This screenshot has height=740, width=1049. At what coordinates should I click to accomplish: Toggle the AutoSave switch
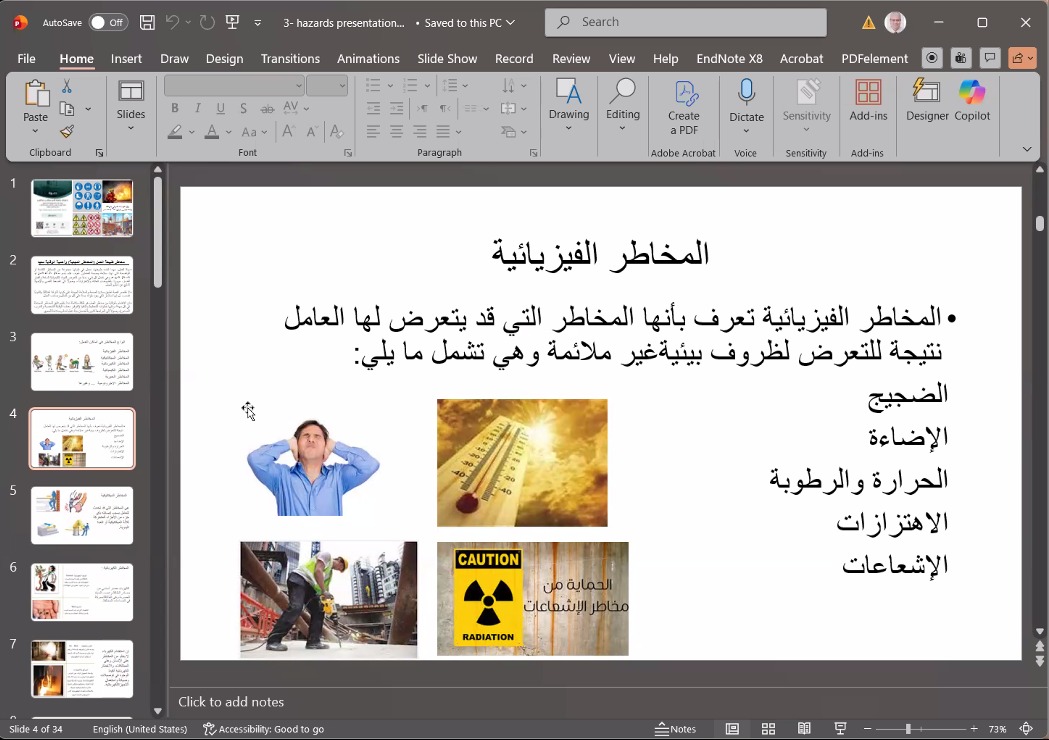pyautogui.click(x=108, y=22)
